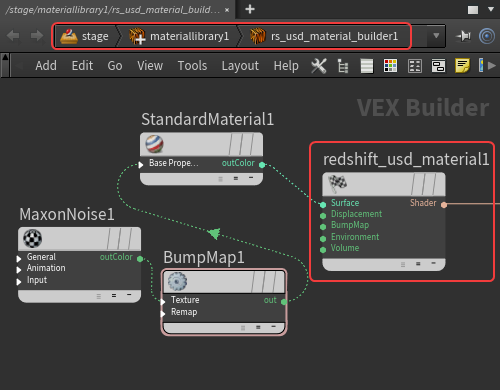Show the tree view hierarchy icon
The height and width of the screenshot is (390, 500).
[x=343, y=66]
